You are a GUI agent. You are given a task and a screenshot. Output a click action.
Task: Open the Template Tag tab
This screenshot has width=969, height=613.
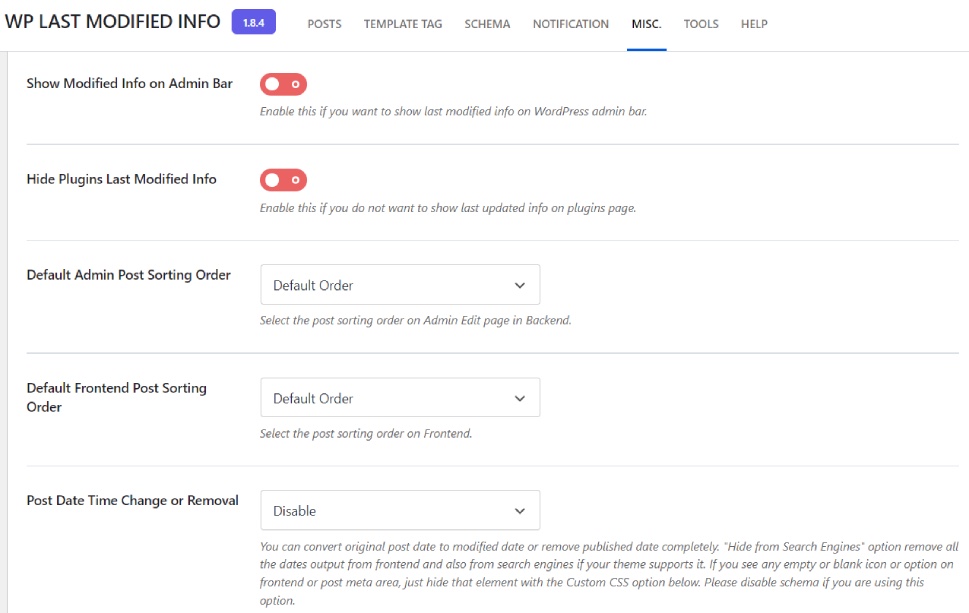402,24
